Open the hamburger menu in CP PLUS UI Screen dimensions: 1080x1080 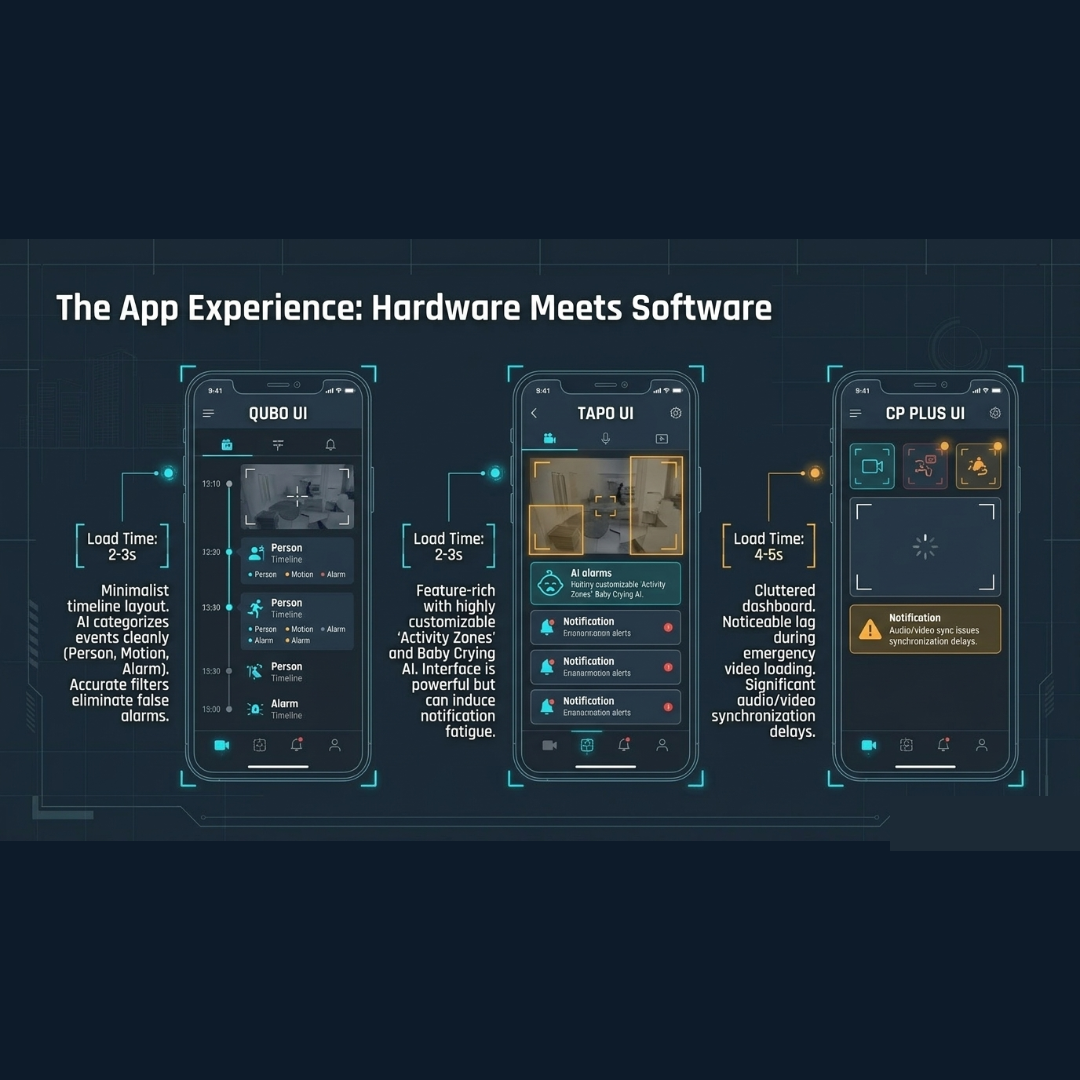(x=855, y=413)
